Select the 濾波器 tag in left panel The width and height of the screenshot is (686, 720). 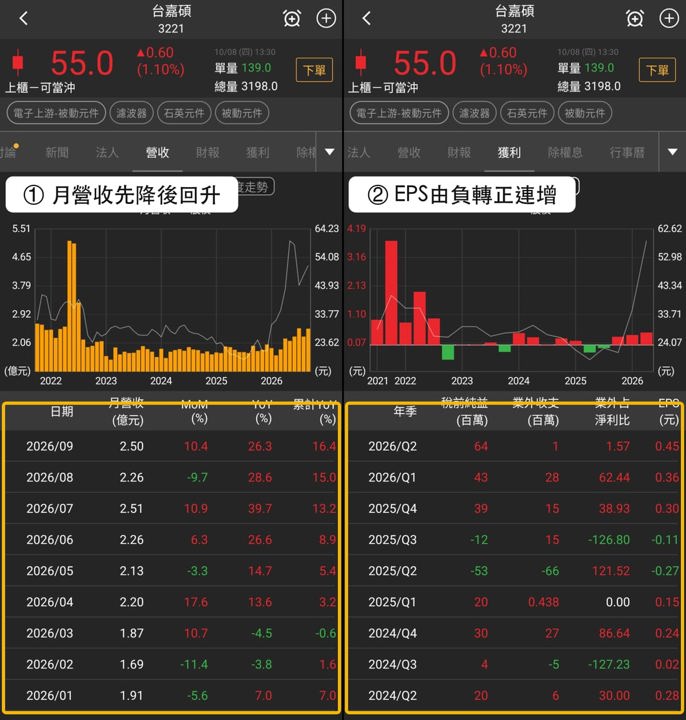[131, 113]
